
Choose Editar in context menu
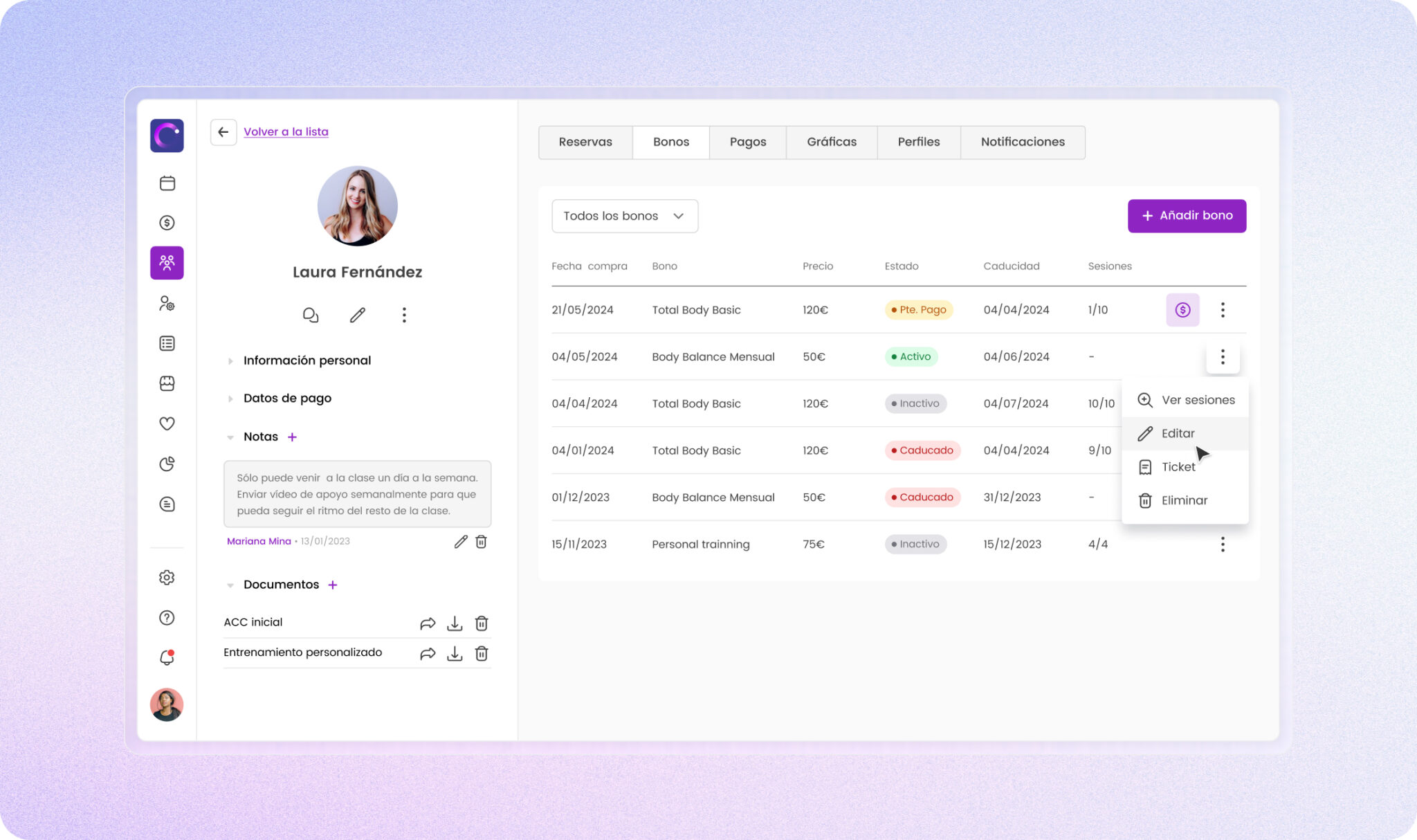click(1185, 433)
